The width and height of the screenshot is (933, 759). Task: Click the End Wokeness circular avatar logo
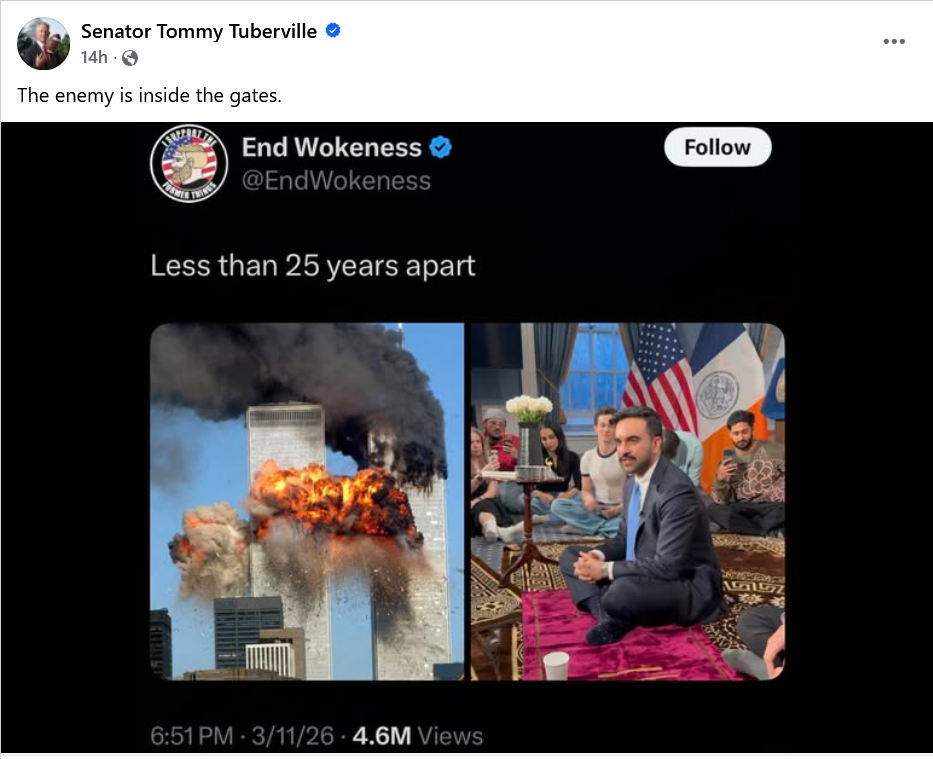click(189, 164)
